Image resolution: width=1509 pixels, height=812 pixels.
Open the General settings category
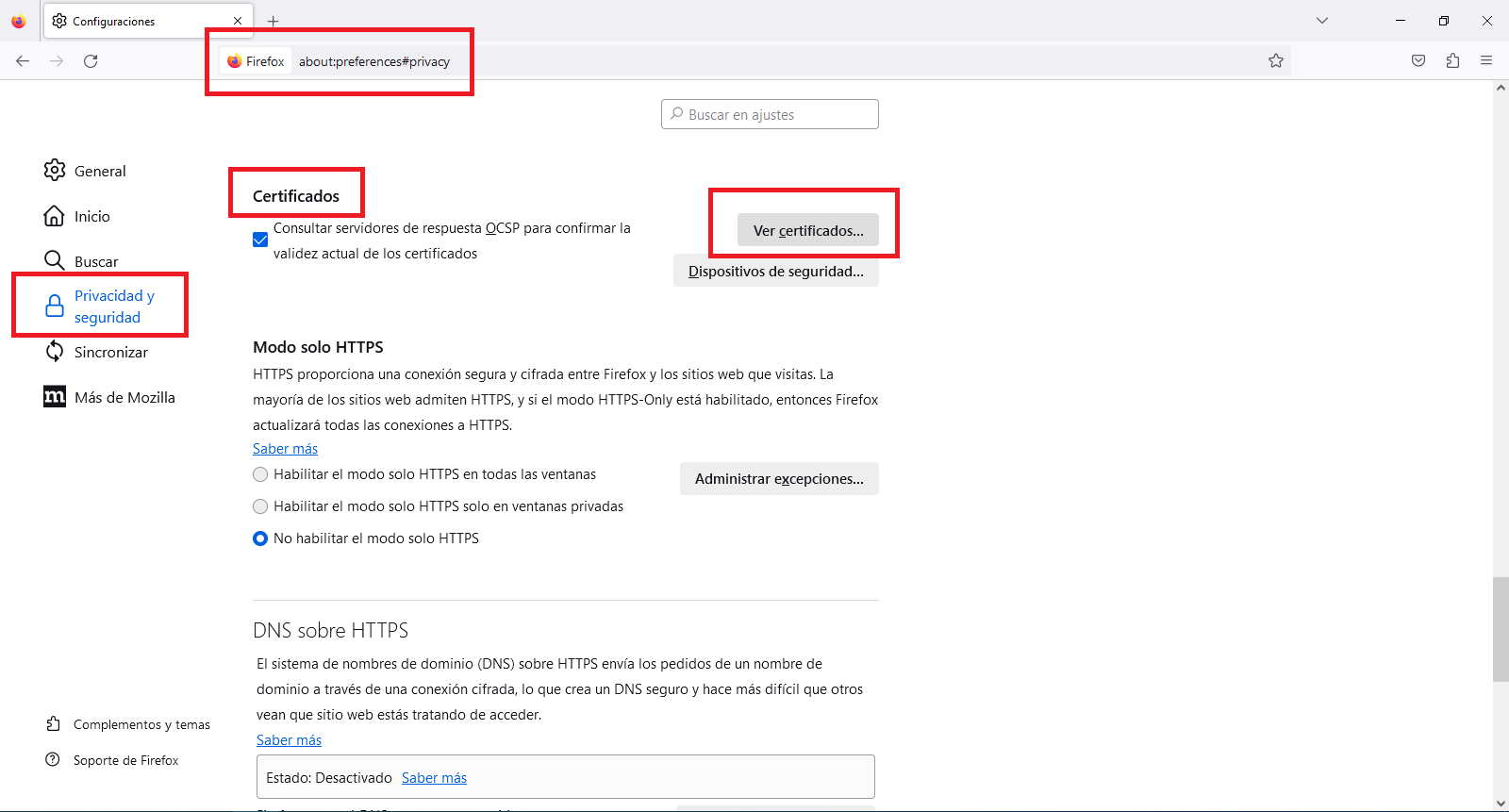click(x=100, y=171)
